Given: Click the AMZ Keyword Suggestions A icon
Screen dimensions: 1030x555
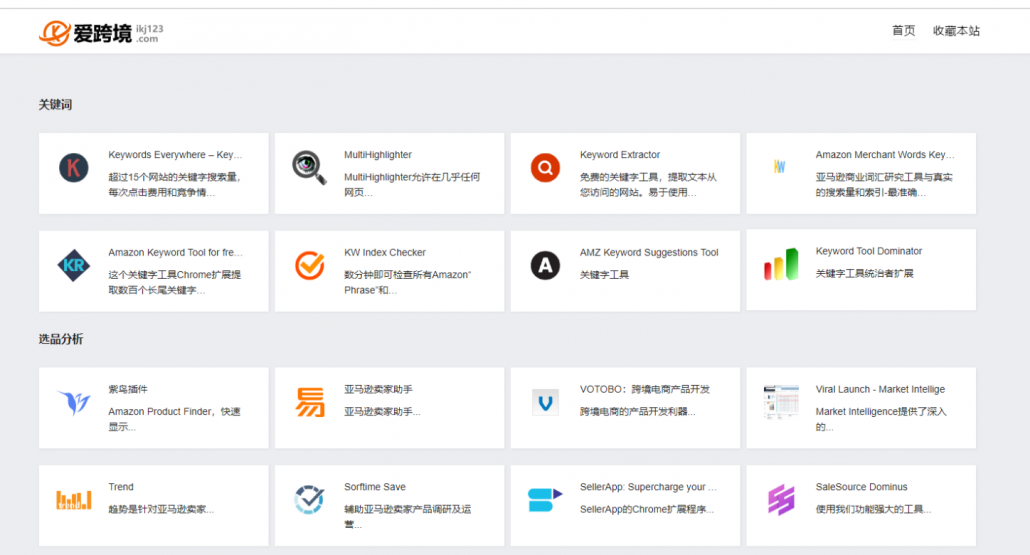Looking at the screenshot, I should pyautogui.click(x=545, y=265).
